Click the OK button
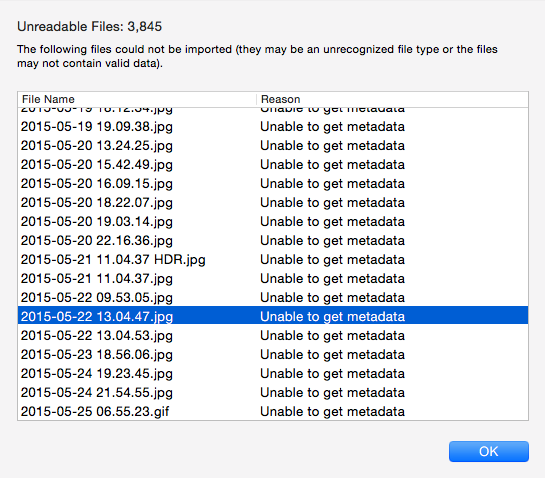545x478 pixels. 489,451
